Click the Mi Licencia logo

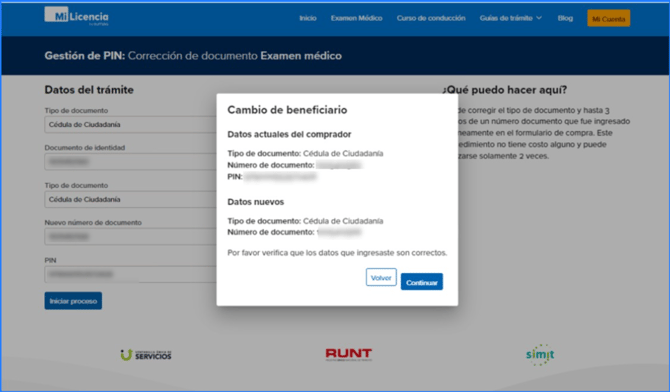(x=76, y=16)
